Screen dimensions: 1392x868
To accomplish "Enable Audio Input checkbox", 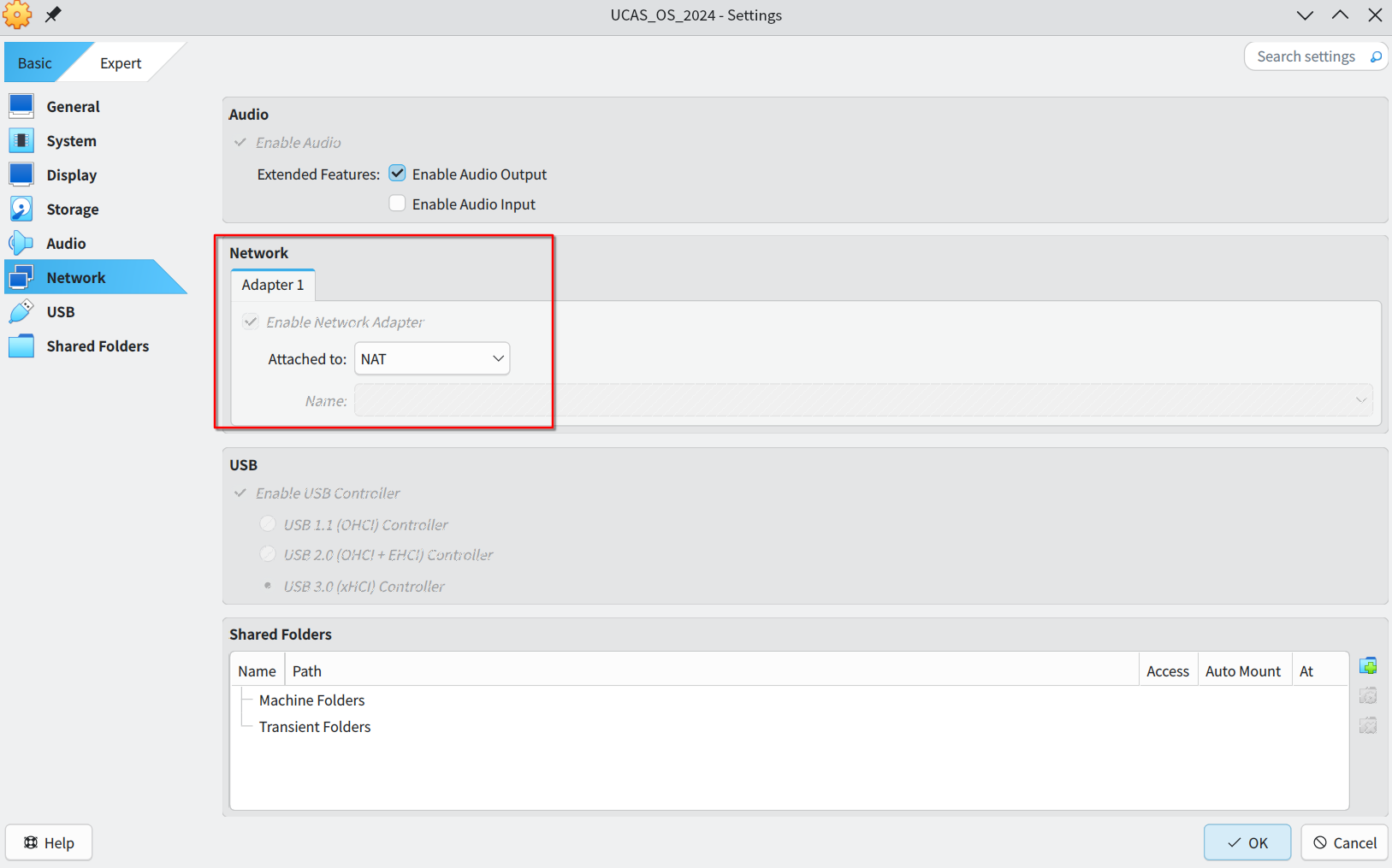I will coord(397,204).
